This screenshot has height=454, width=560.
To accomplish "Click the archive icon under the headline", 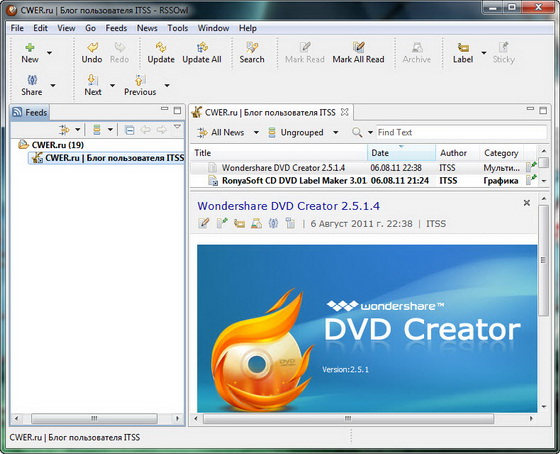I will pyautogui.click(x=256, y=224).
